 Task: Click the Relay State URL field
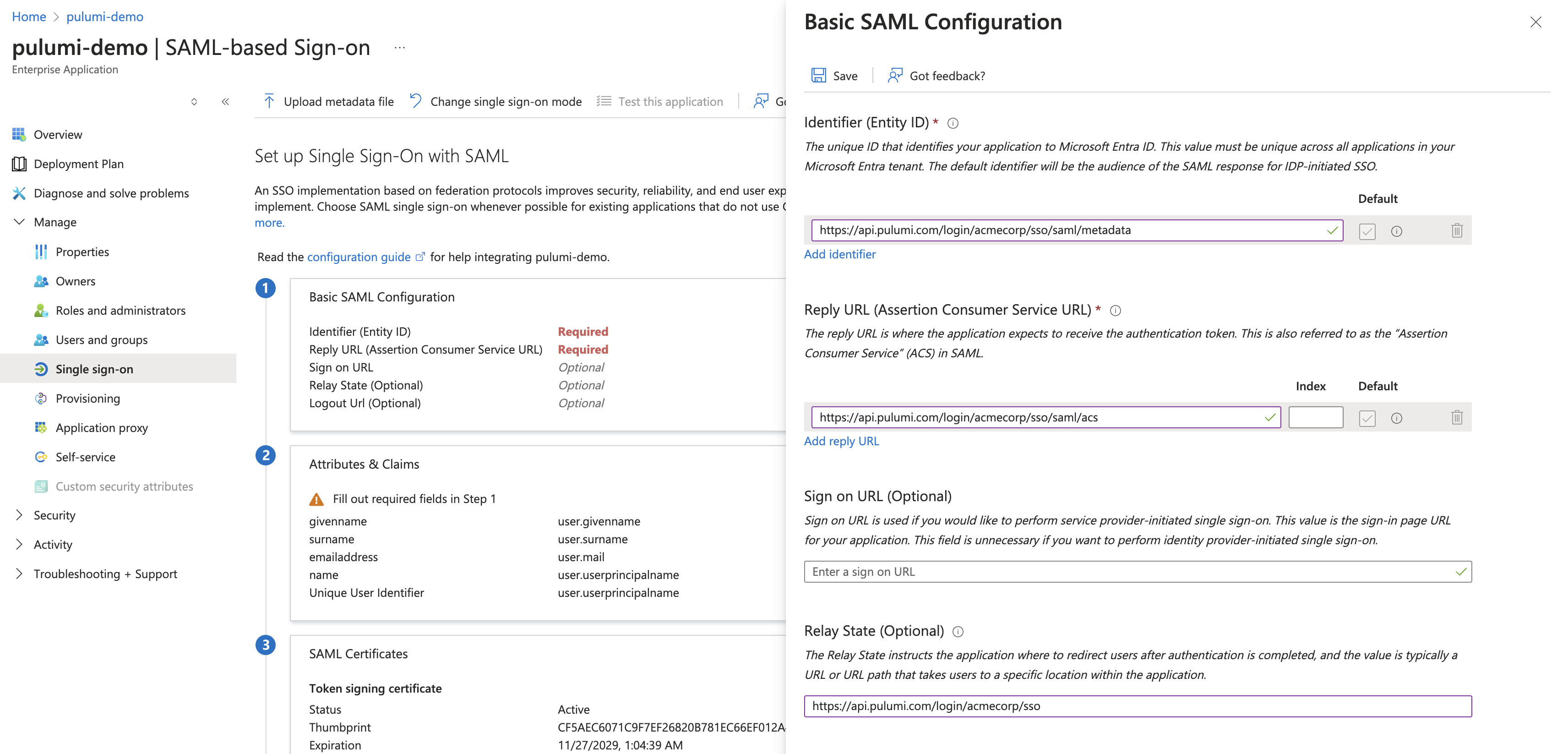pyautogui.click(x=1137, y=706)
